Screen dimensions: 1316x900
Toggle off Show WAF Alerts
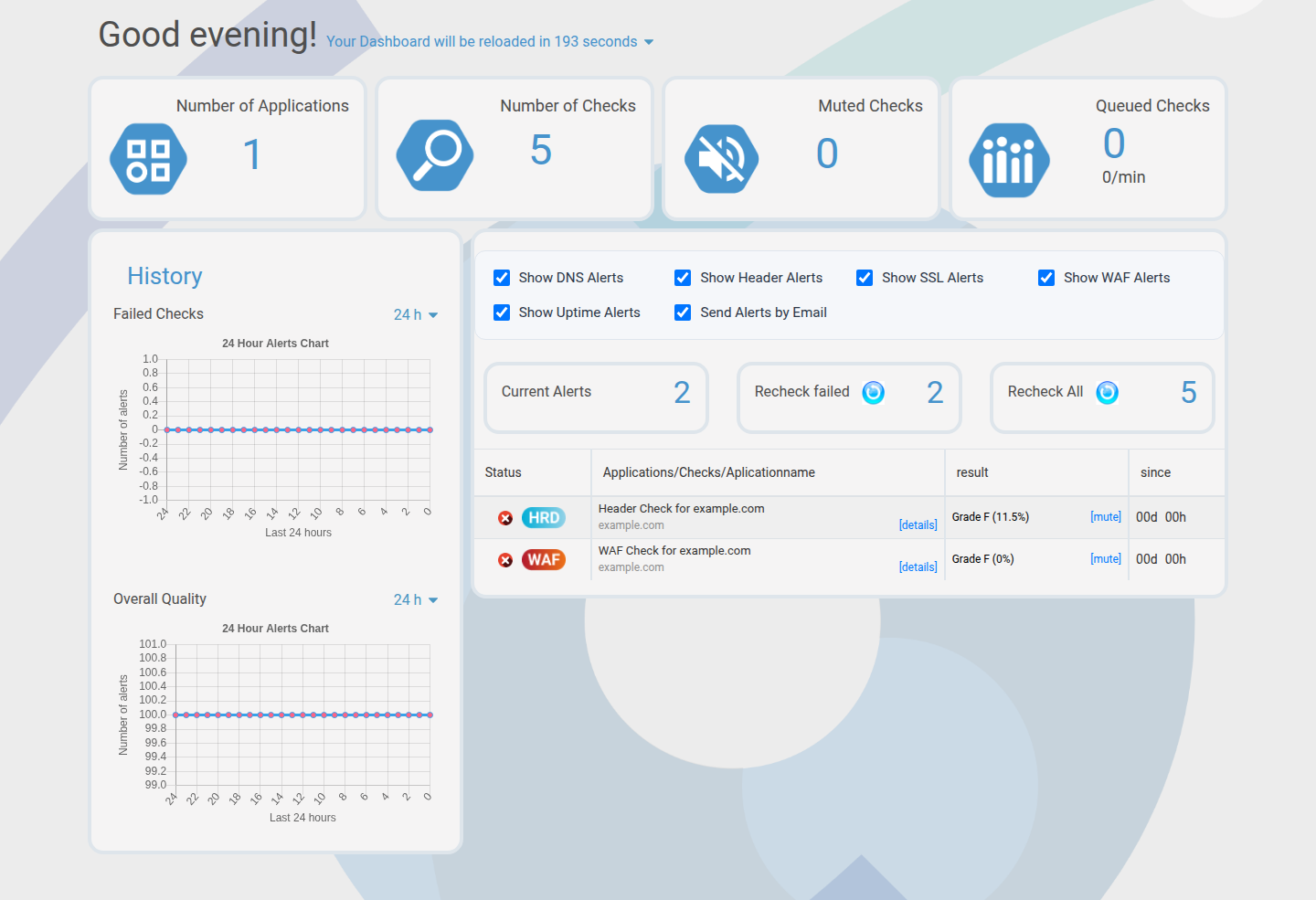click(x=1045, y=278)
